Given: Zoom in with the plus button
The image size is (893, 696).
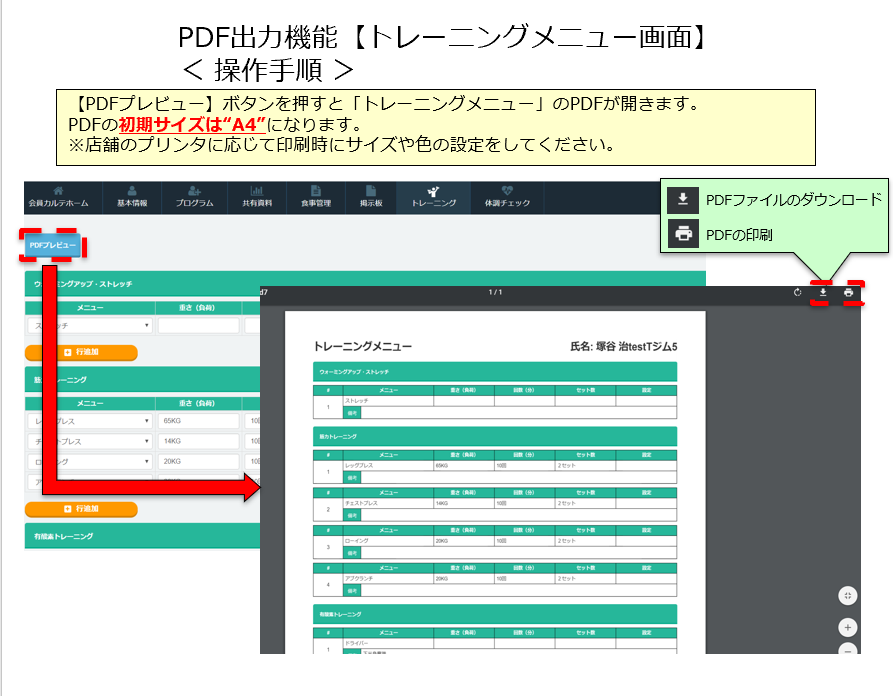Looking at the screenshot, I should click(847, 628).
